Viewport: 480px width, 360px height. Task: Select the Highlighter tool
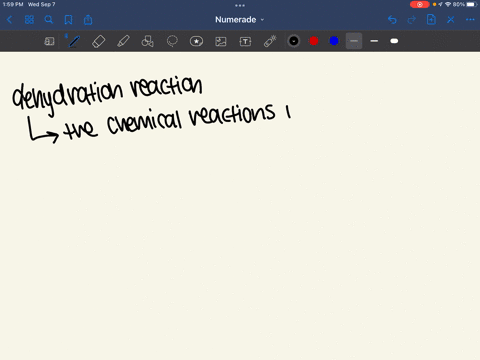[x=123, y=41]
